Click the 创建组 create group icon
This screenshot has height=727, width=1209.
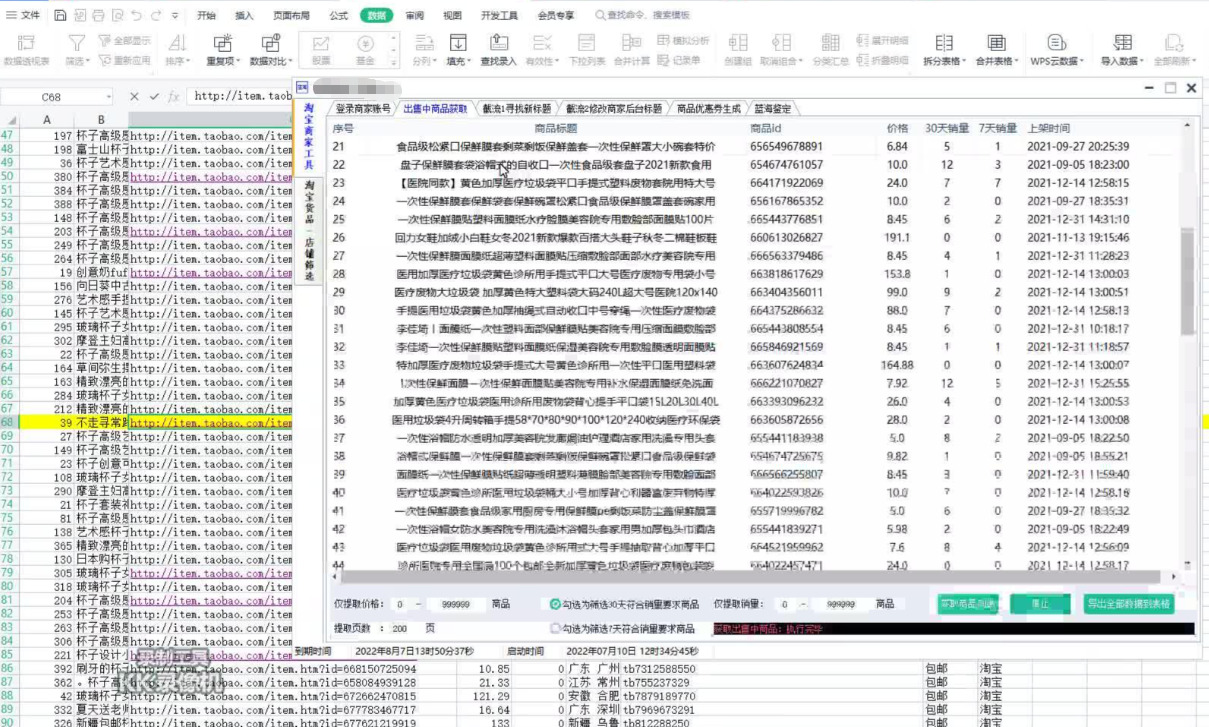[x=738, y=43]
